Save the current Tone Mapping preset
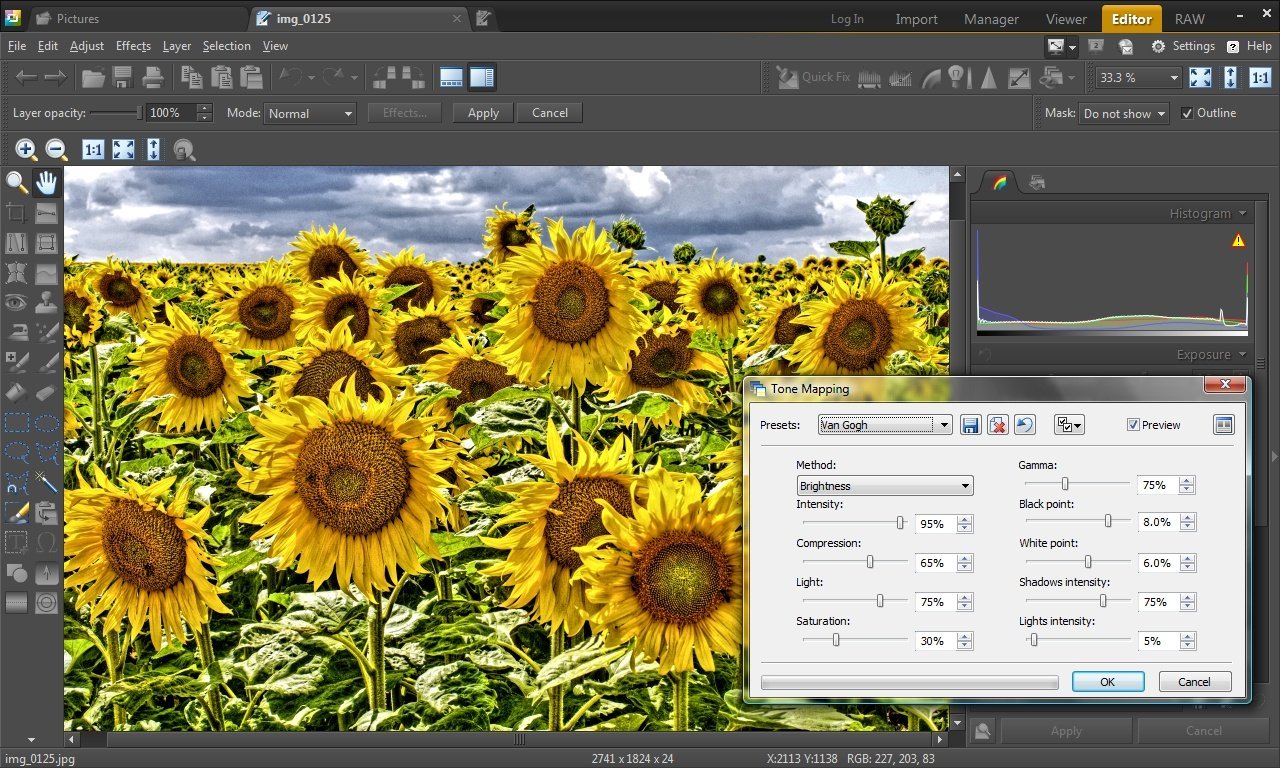Image resolution: width=1280 pixels, height=768 pixels. (970, 425)
